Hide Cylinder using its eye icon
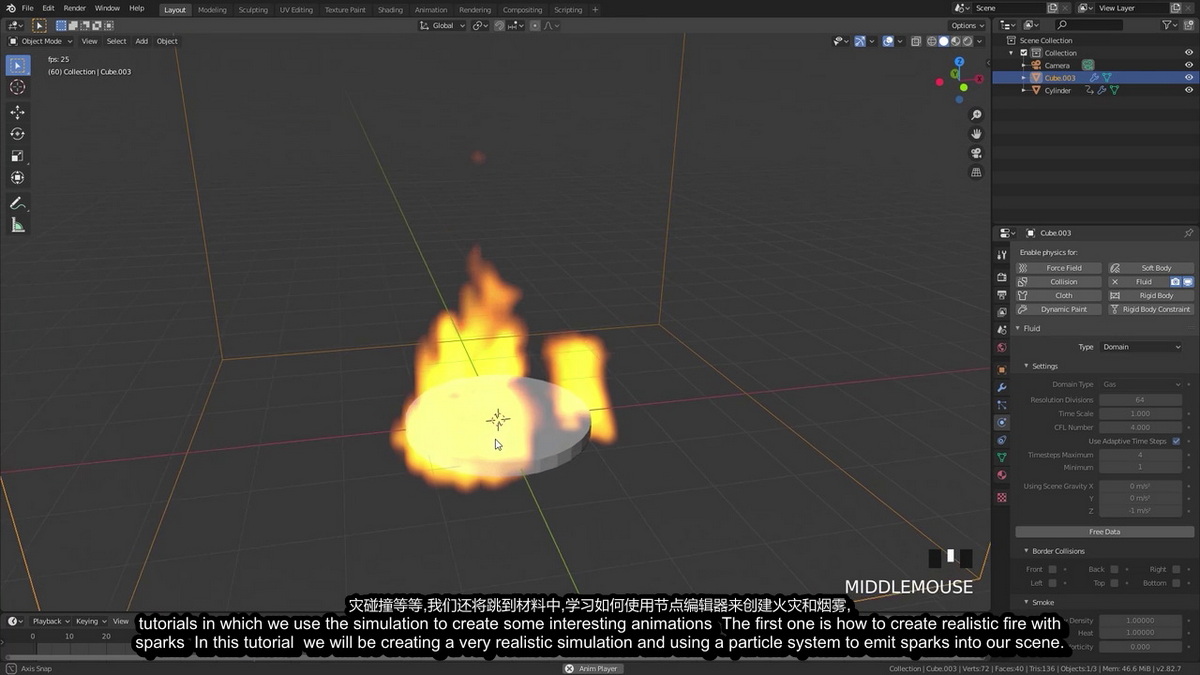1200x675 pixels. [x=1189, y=90]
